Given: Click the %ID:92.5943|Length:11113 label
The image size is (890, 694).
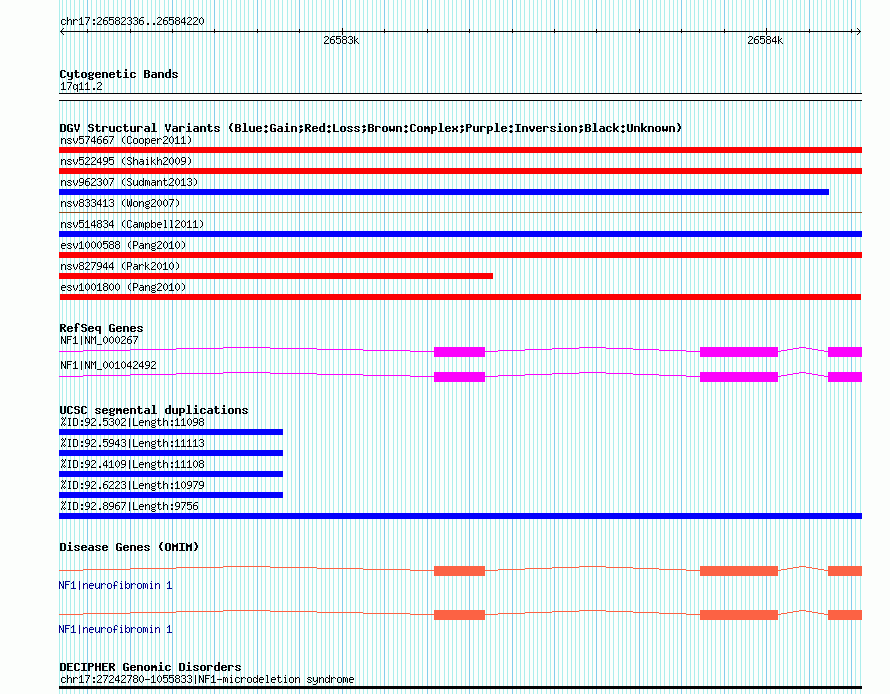Looking at the screenshot, I should point(132,443).
